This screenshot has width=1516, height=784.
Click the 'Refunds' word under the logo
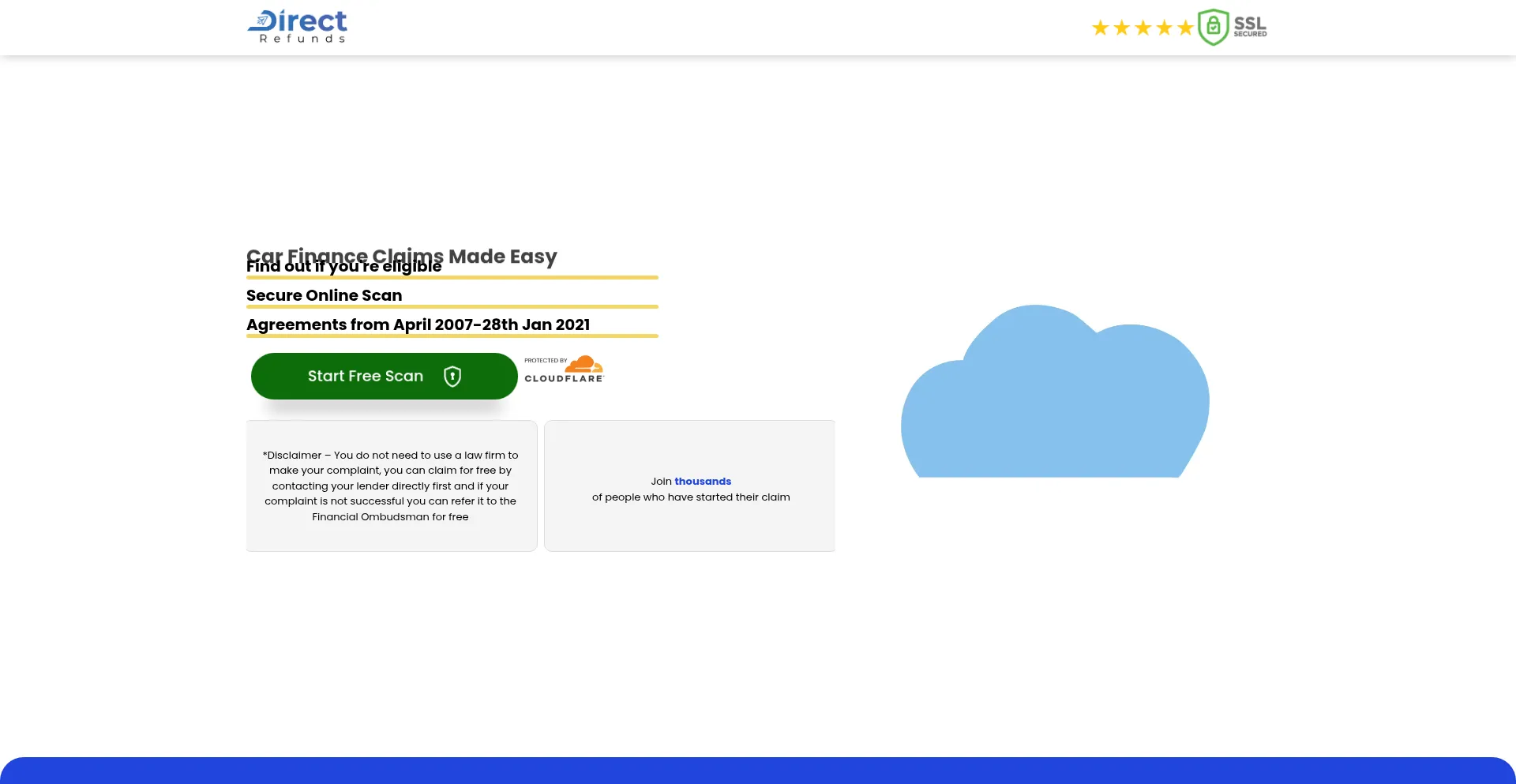302,39
